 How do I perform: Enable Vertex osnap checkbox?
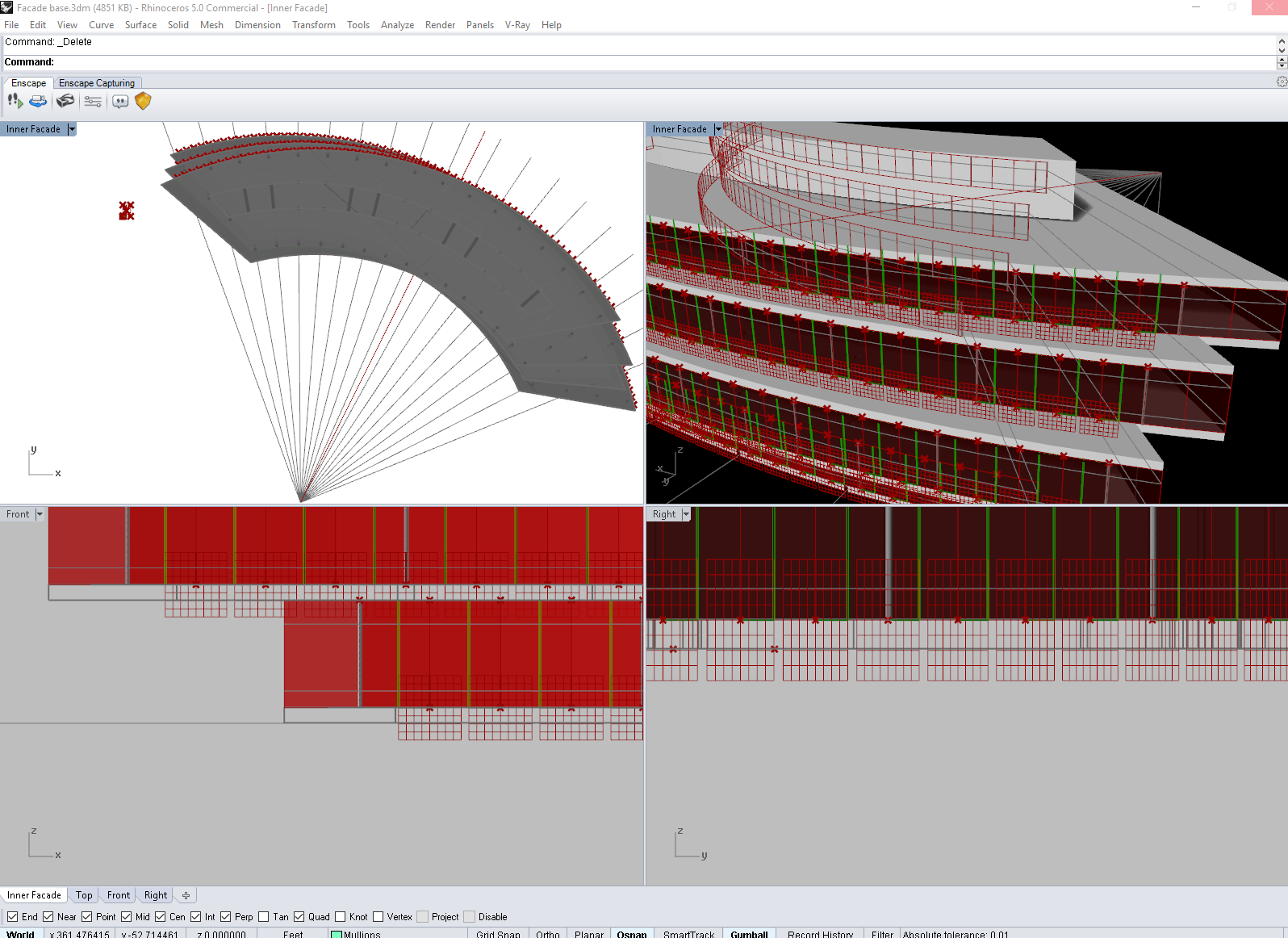(378, 917)
